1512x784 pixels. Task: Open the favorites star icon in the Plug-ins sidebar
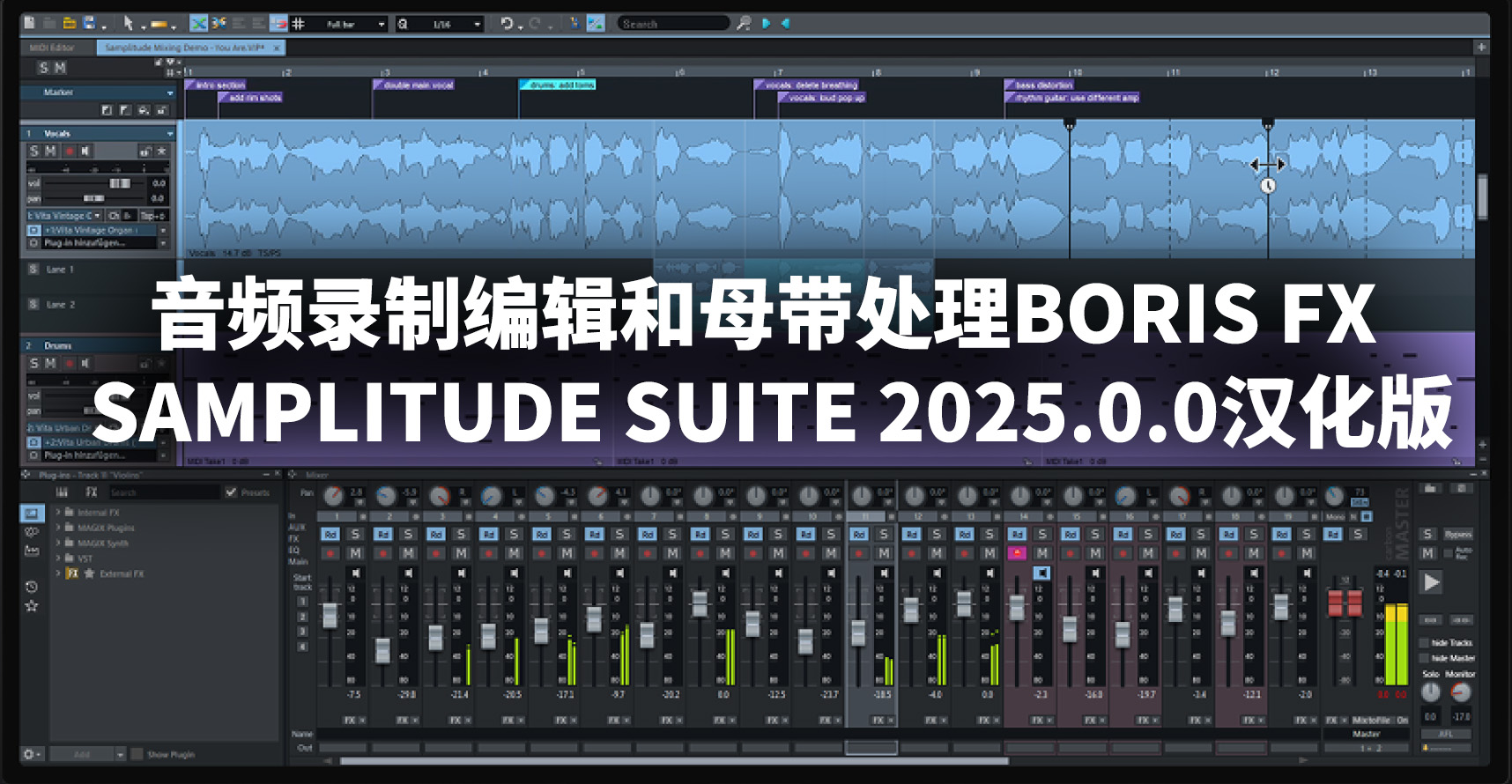32,606
